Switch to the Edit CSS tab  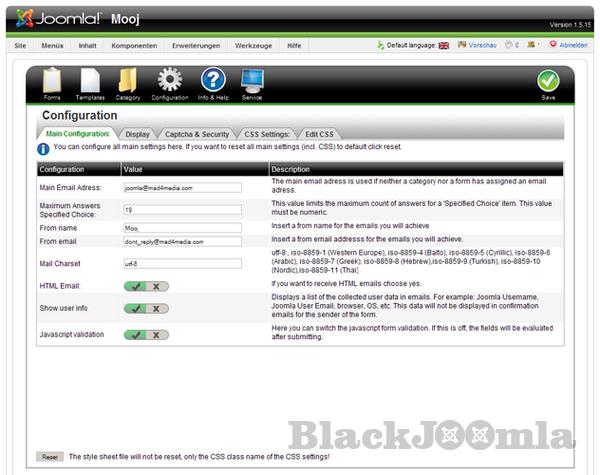click(319, 133)
